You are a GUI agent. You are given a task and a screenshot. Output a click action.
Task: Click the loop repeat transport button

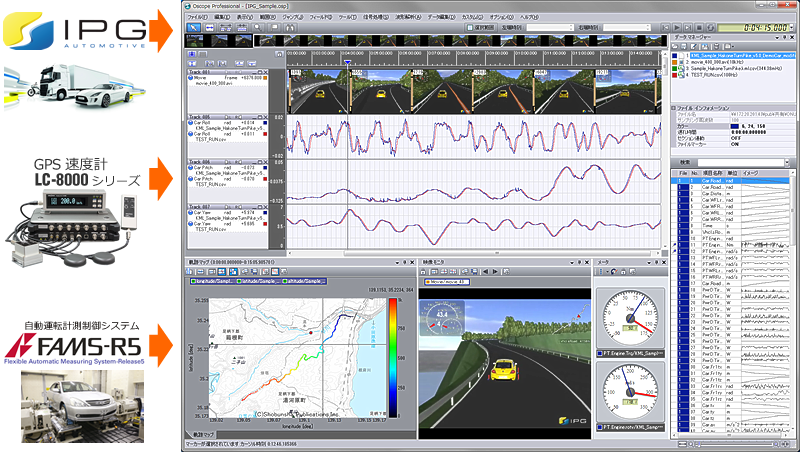coord(711,28)
